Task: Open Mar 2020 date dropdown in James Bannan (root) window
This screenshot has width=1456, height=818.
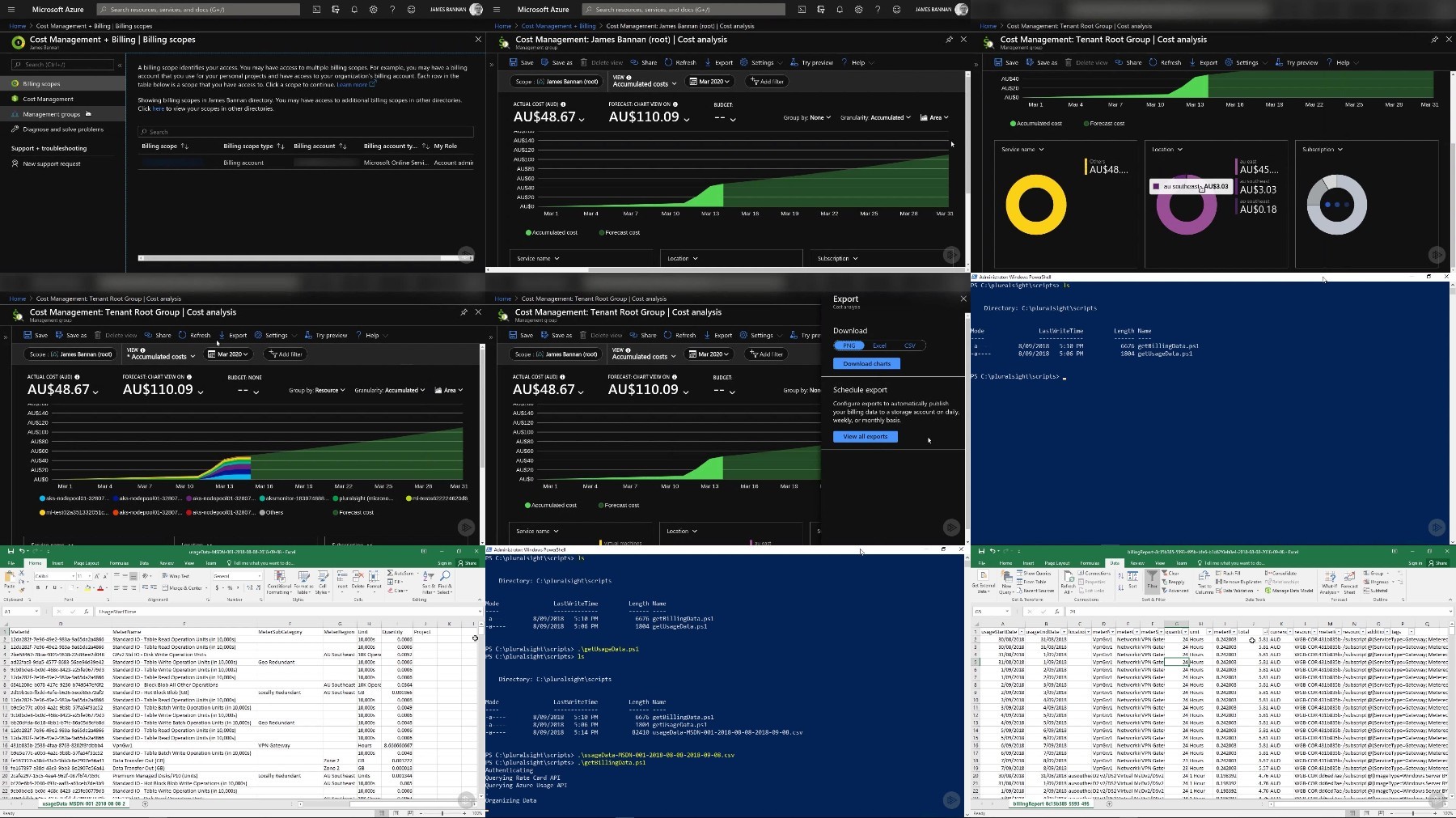Action: pos(709,82)
